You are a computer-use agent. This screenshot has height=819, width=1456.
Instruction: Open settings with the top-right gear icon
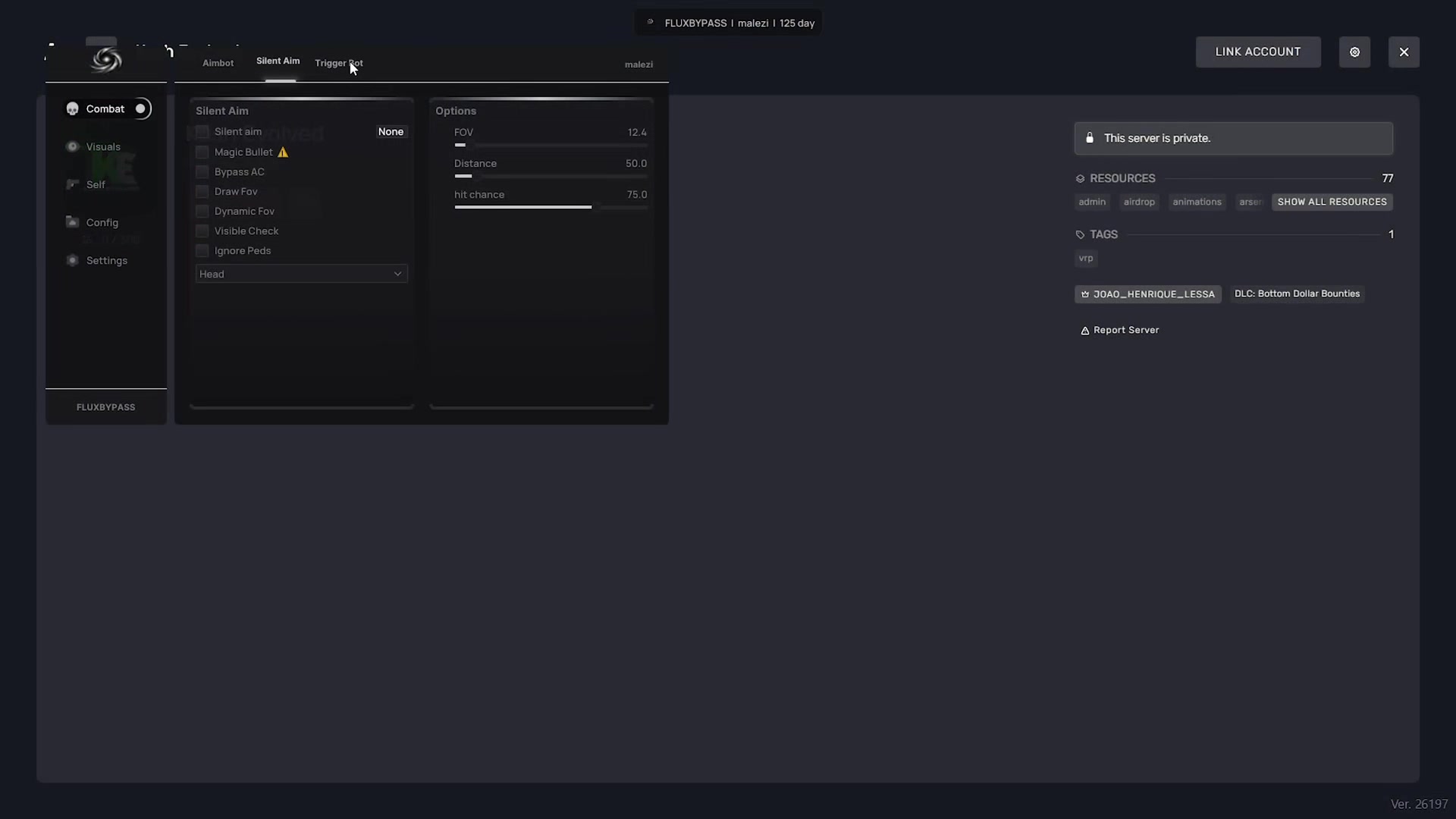[x=1354, y=52]
